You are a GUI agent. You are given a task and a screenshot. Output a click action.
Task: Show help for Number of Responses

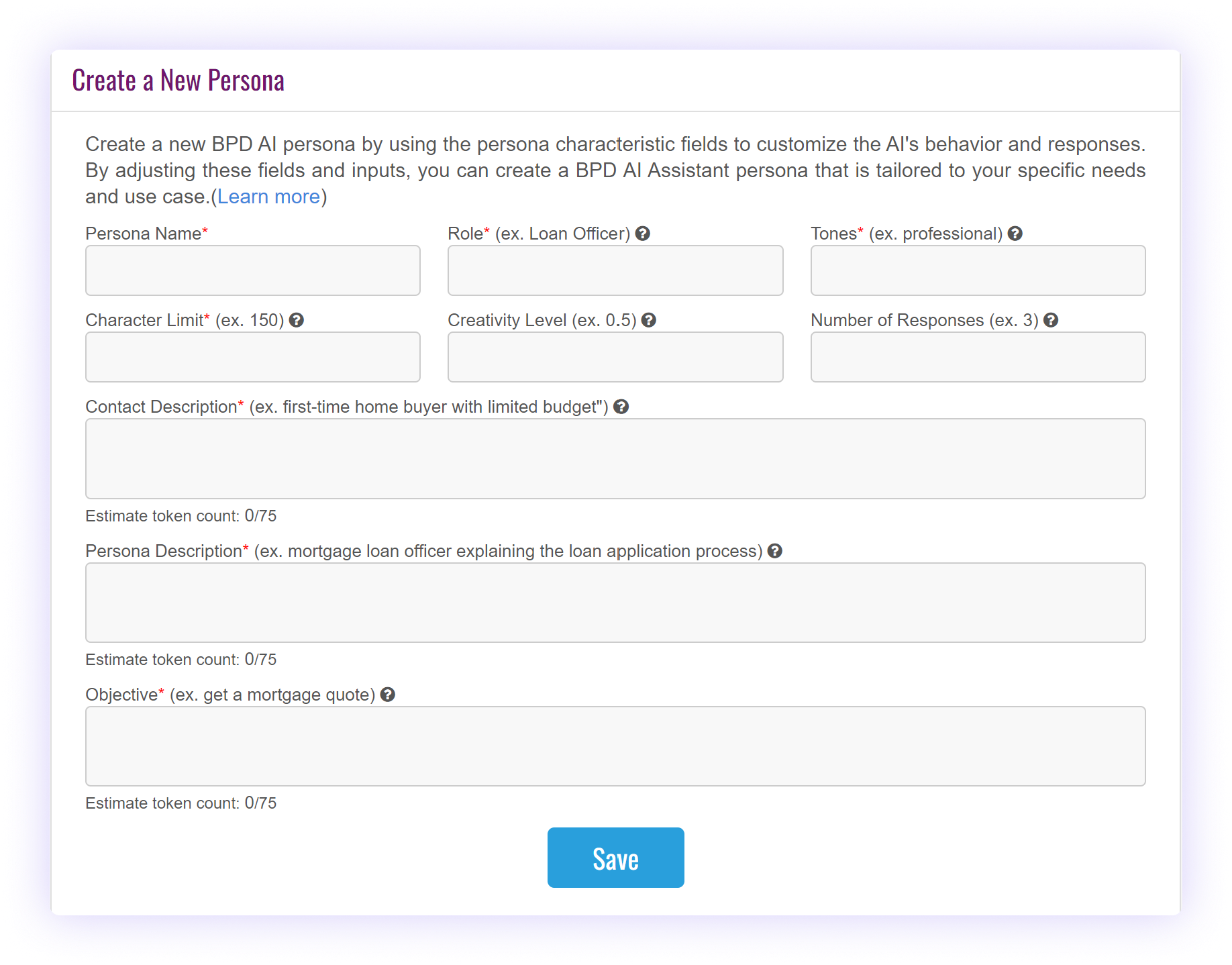(x=1051, y=320)
